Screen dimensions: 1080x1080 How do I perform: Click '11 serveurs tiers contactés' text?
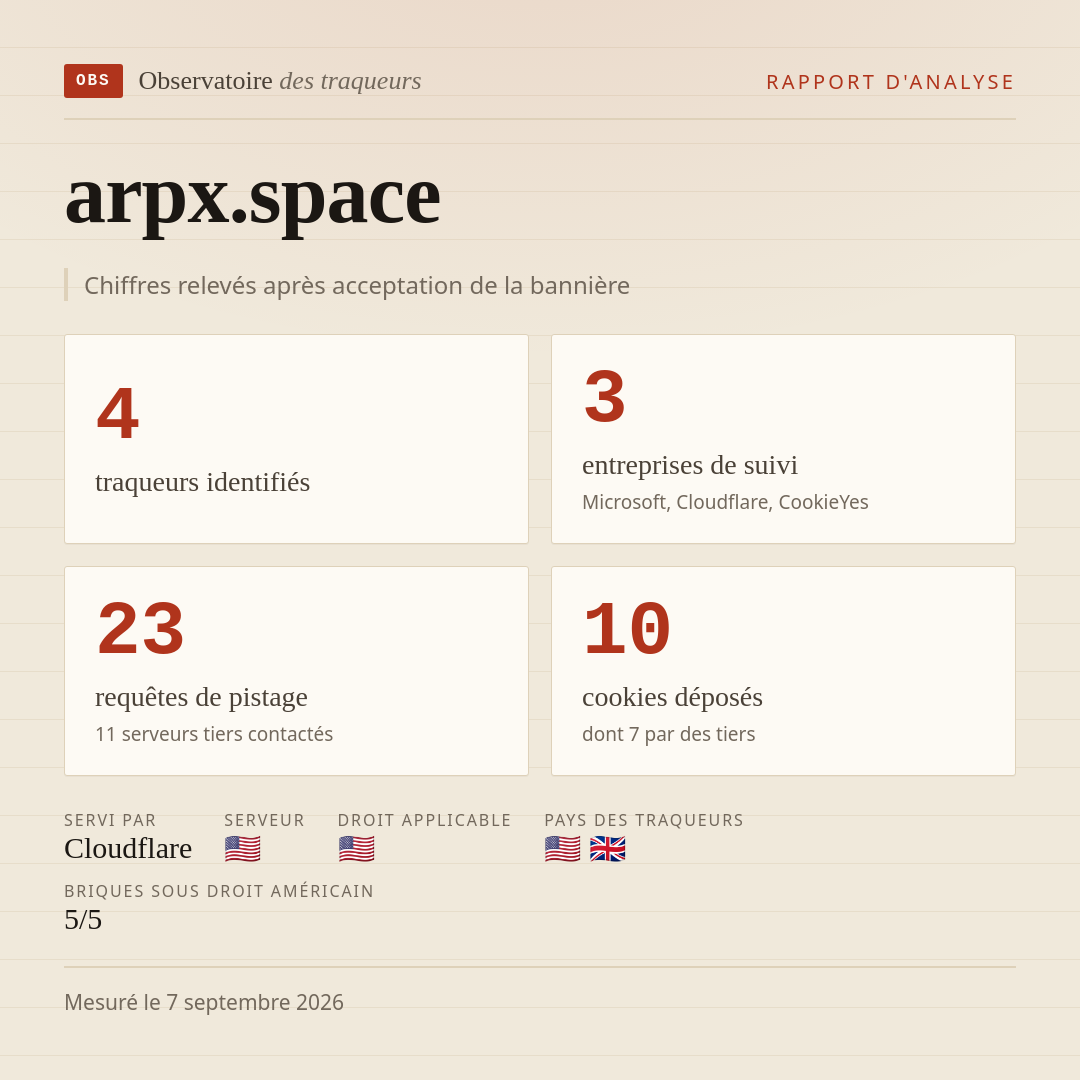[x=214, y=734]
